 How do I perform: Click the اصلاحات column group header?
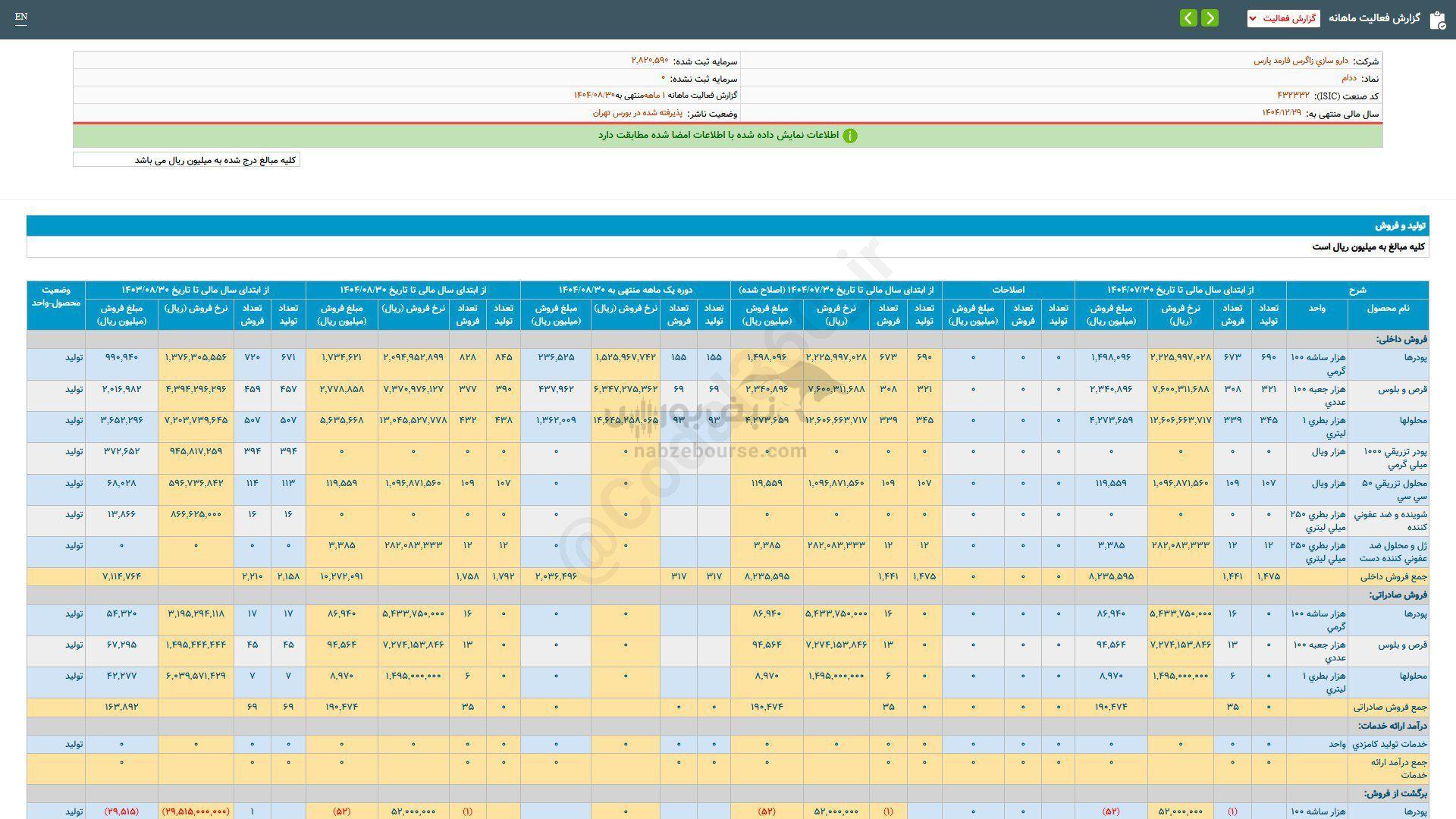tap(1008, 290)
